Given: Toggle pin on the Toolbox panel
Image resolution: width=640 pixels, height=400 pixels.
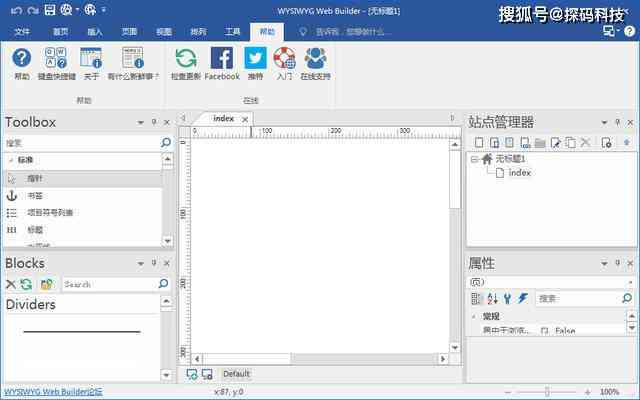Looking at the screenshot, I should pyautogui.click(x=154, y=122).
